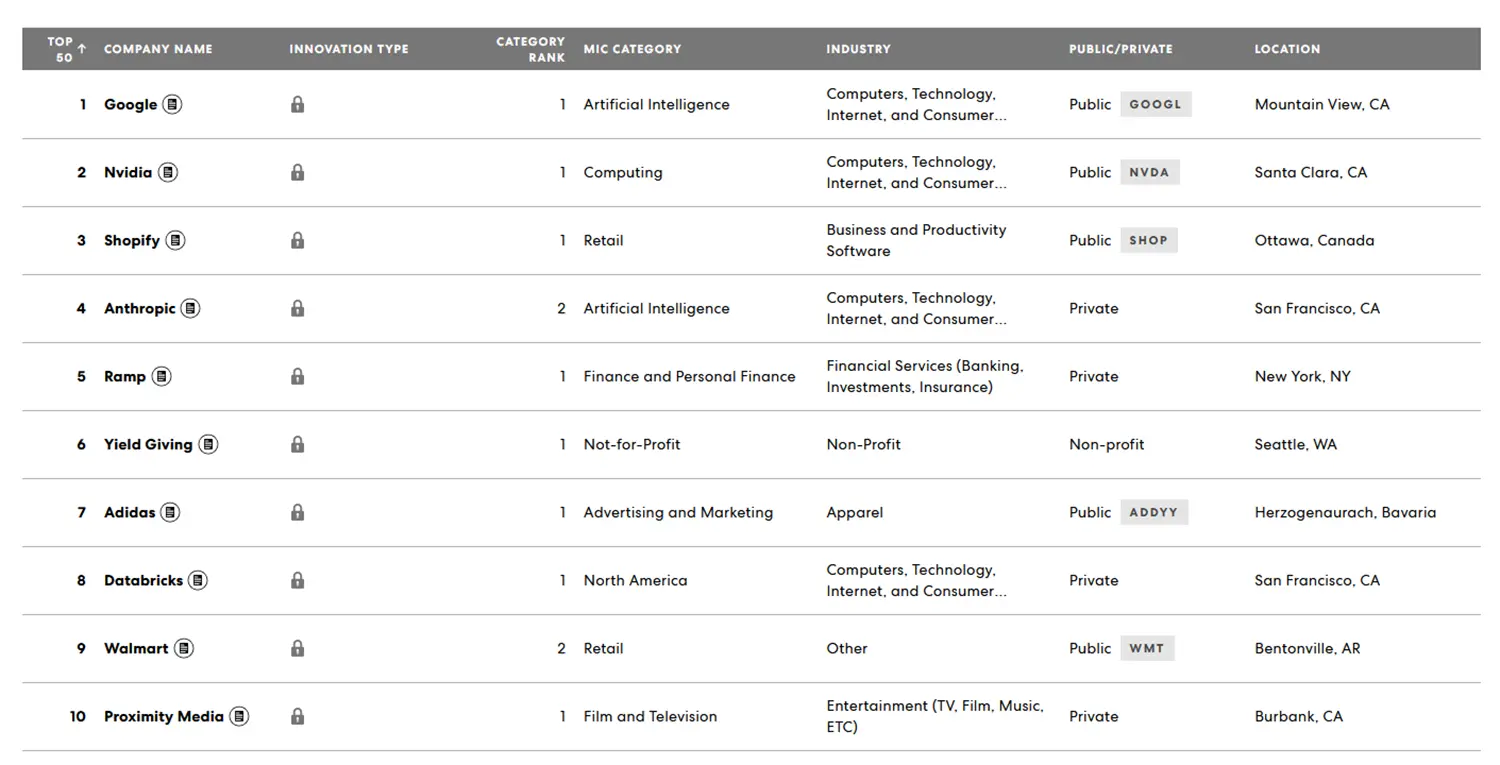Sort the table by Category Rank header
The width and height of the screenshot is (1500, 765).
[x=530, y=49]
